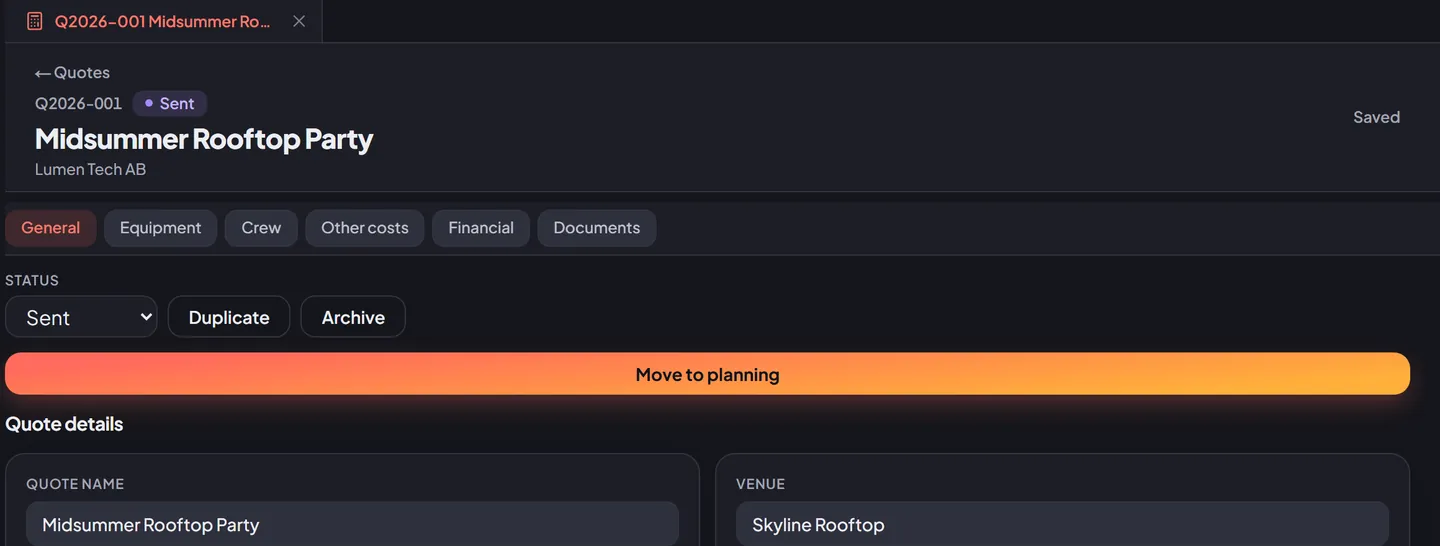Click the Quote details section heading
The width and height of the screenshot is (1440, 546).
coord(64,424)
